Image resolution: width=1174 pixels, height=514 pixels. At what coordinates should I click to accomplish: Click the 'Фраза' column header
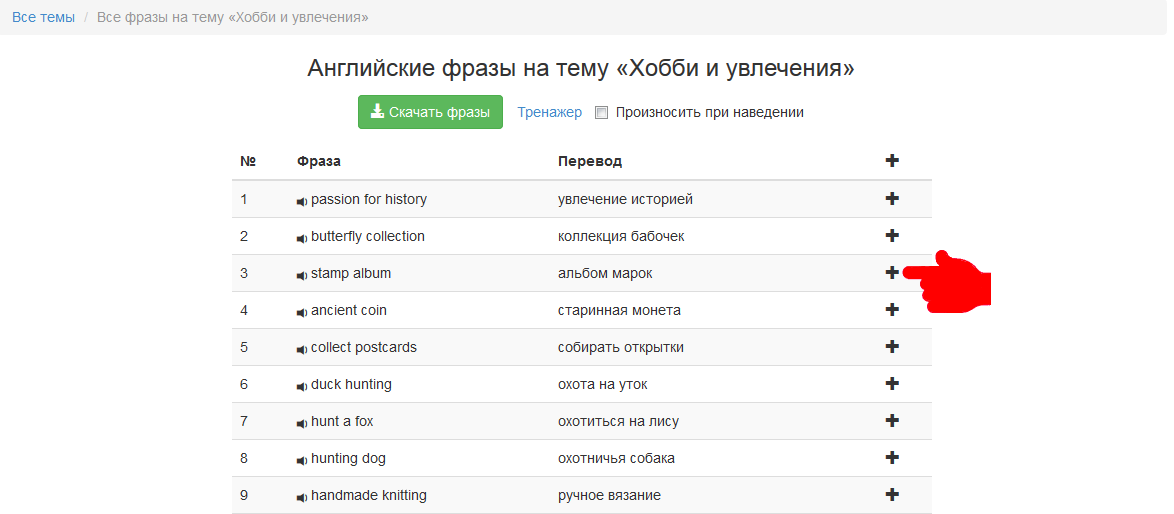(319, 161)
